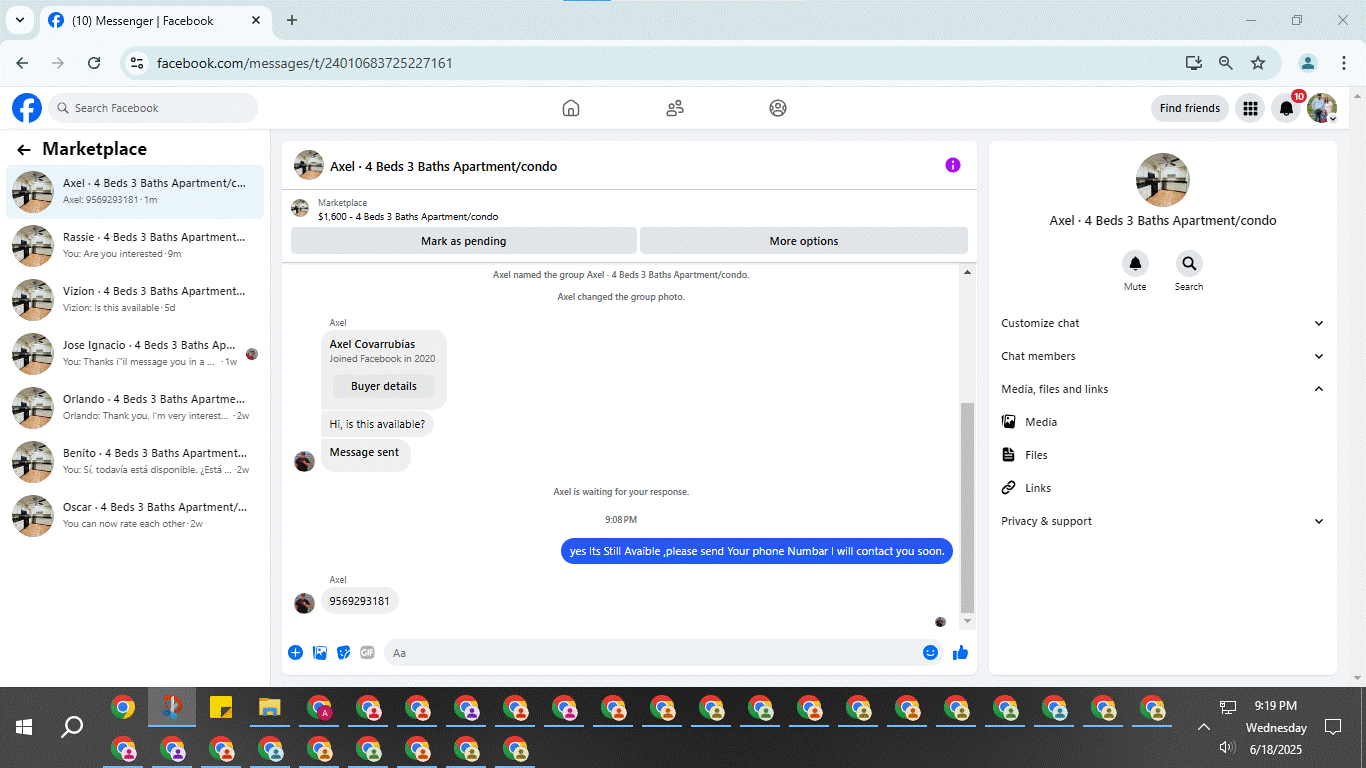This screenshot has width=1366, height=768.
Task: Click the "Hi, is this available?" message
Action: click(x=377, y=424)
